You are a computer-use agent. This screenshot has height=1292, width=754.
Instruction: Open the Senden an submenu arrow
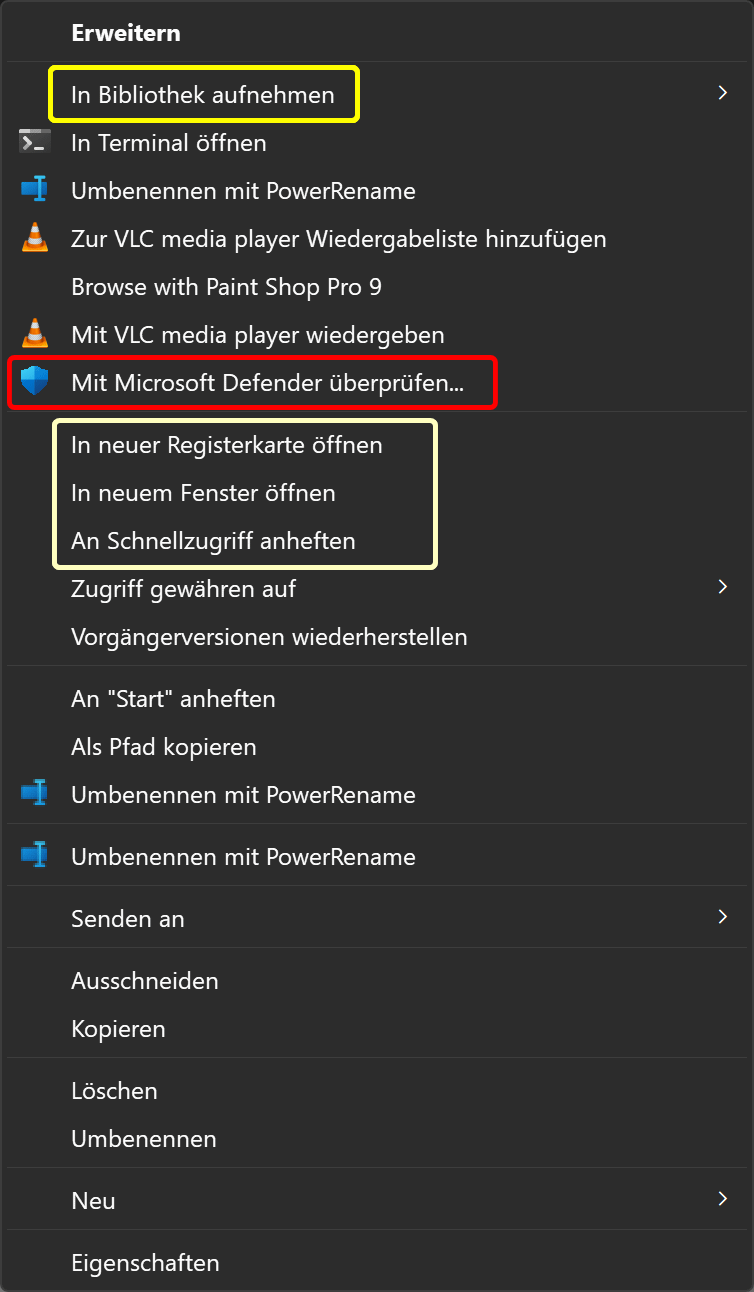click(x=722, y=918)
